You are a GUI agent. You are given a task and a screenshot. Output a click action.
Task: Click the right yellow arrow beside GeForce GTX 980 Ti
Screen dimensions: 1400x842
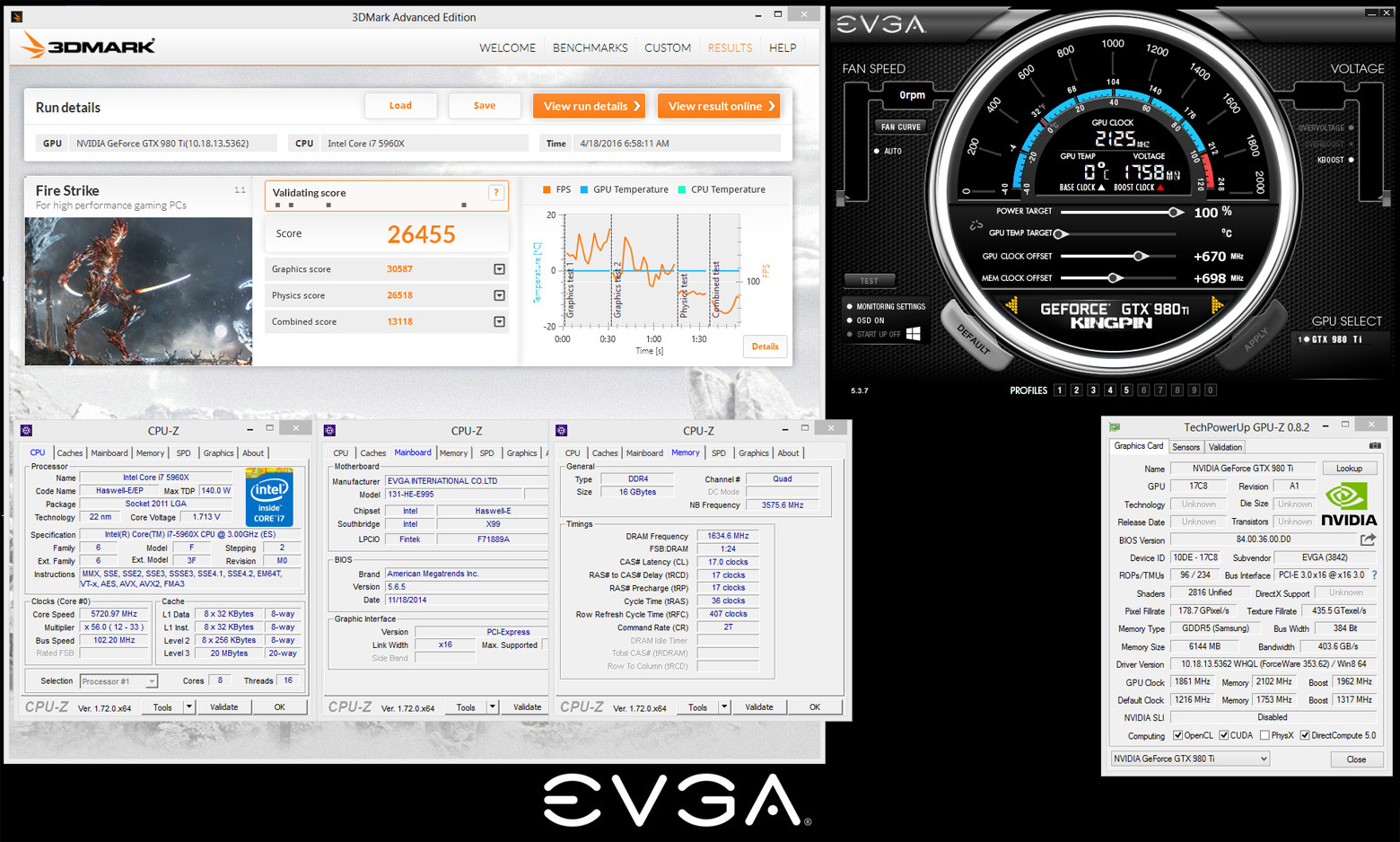click(x=1218, y=306)
